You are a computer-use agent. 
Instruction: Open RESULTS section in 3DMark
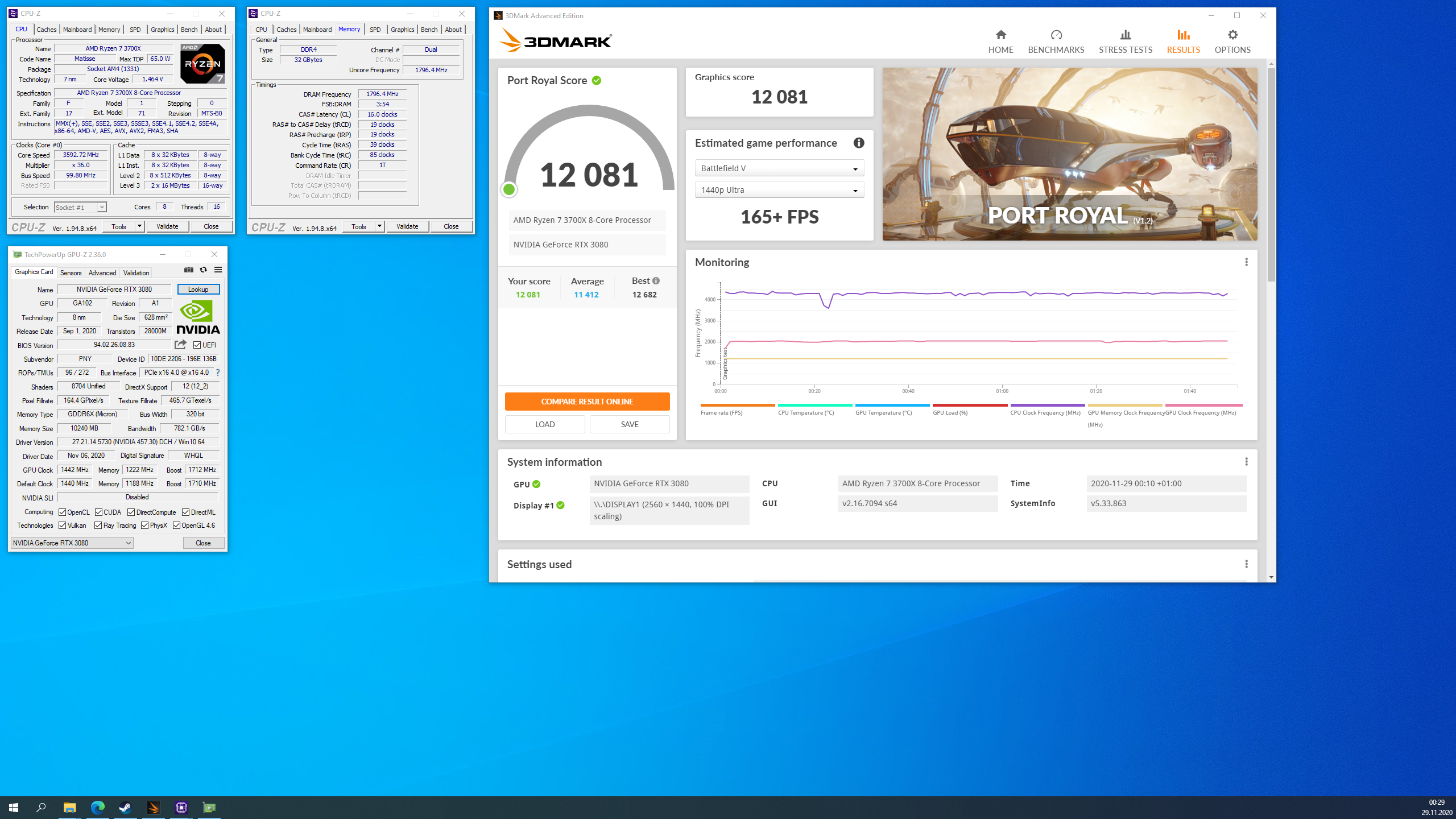coord(1183,42)
